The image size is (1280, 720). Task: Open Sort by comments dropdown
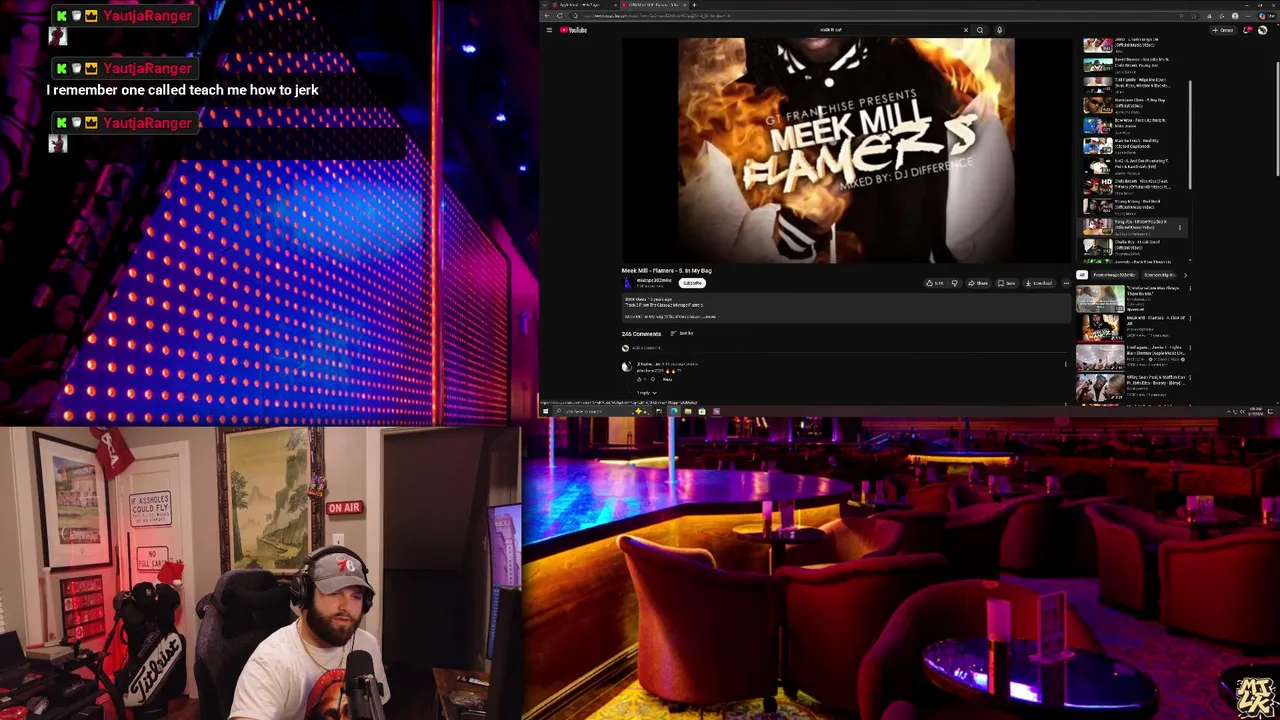(681, 333)
